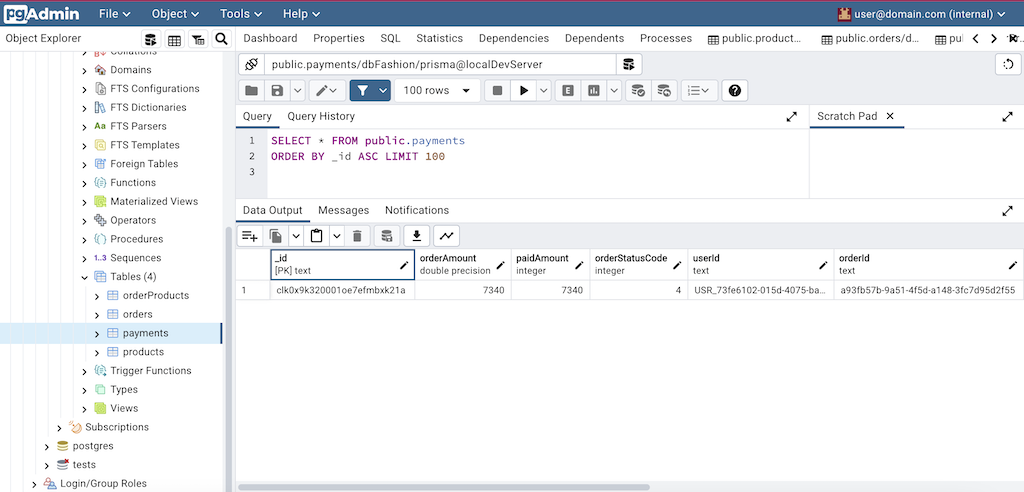Open the explain options dropdown arrow
This screenshot has width=1024, height=492.
pyautogui.click(x=614, y=91)
